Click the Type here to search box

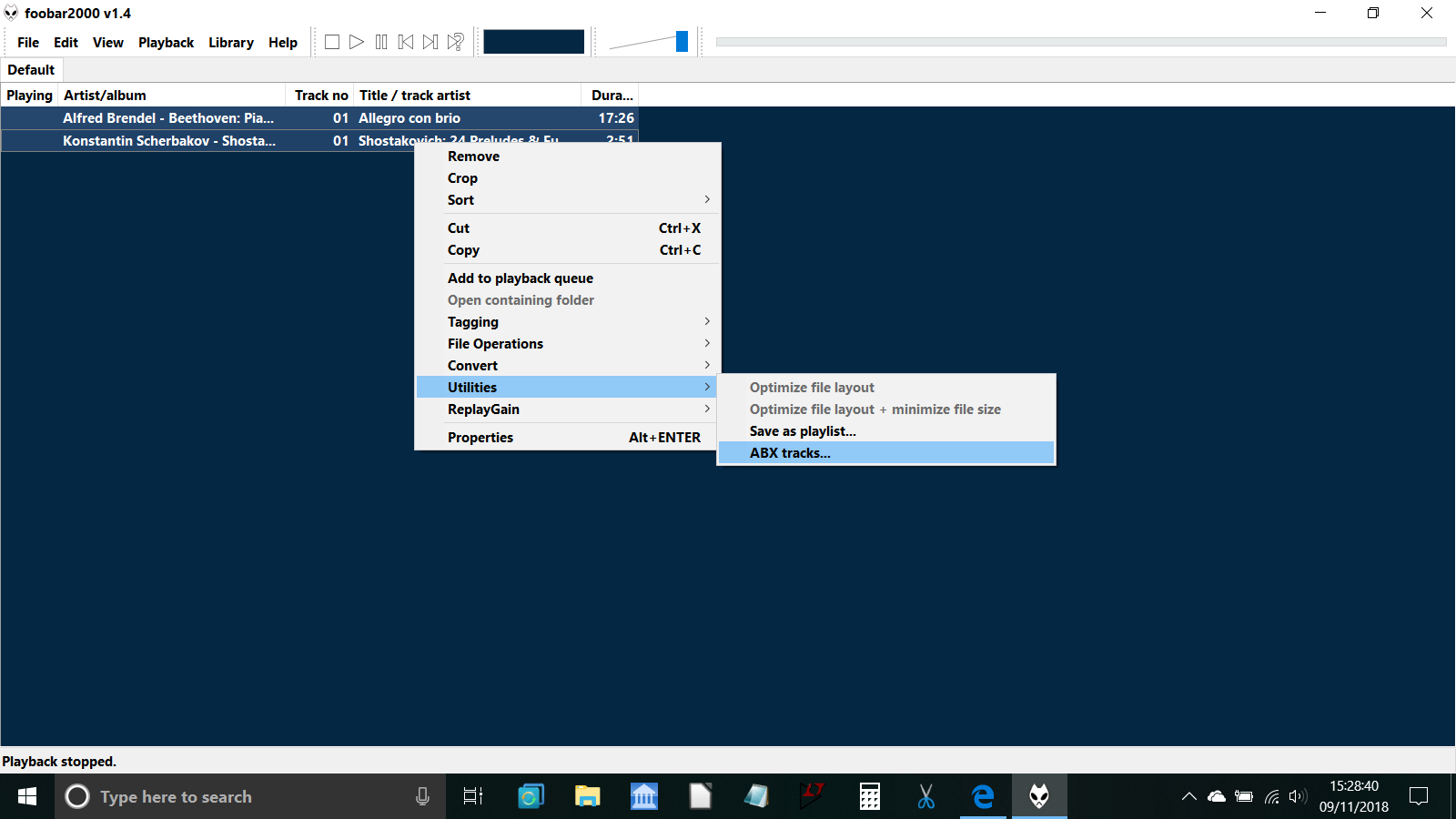point(250,796)
